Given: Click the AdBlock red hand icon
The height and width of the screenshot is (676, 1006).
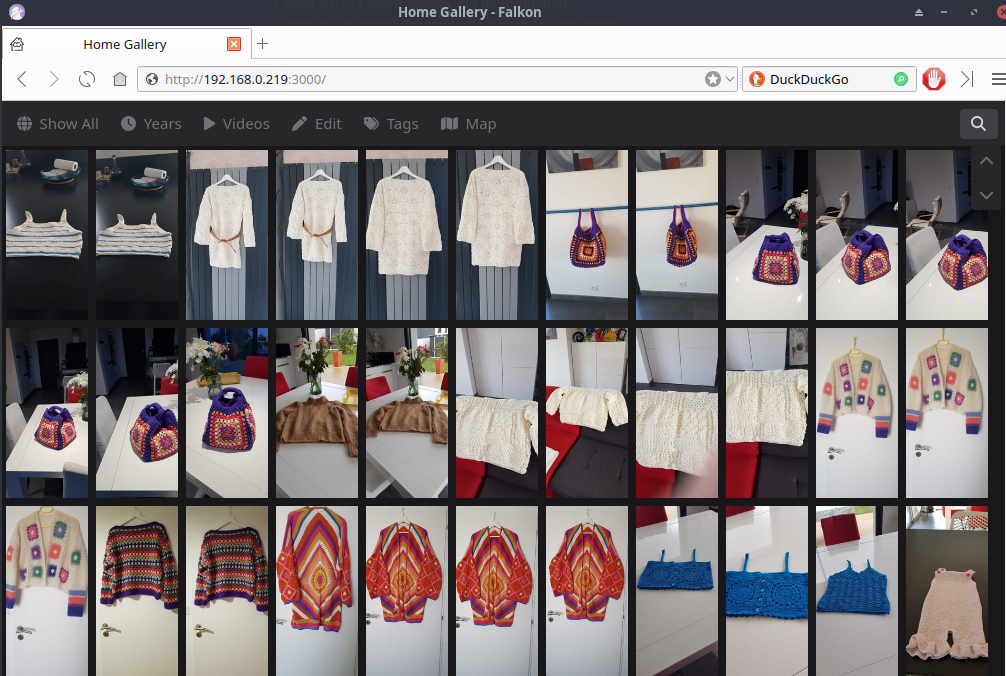Looking at the screenshot, I should pos(934,79).
